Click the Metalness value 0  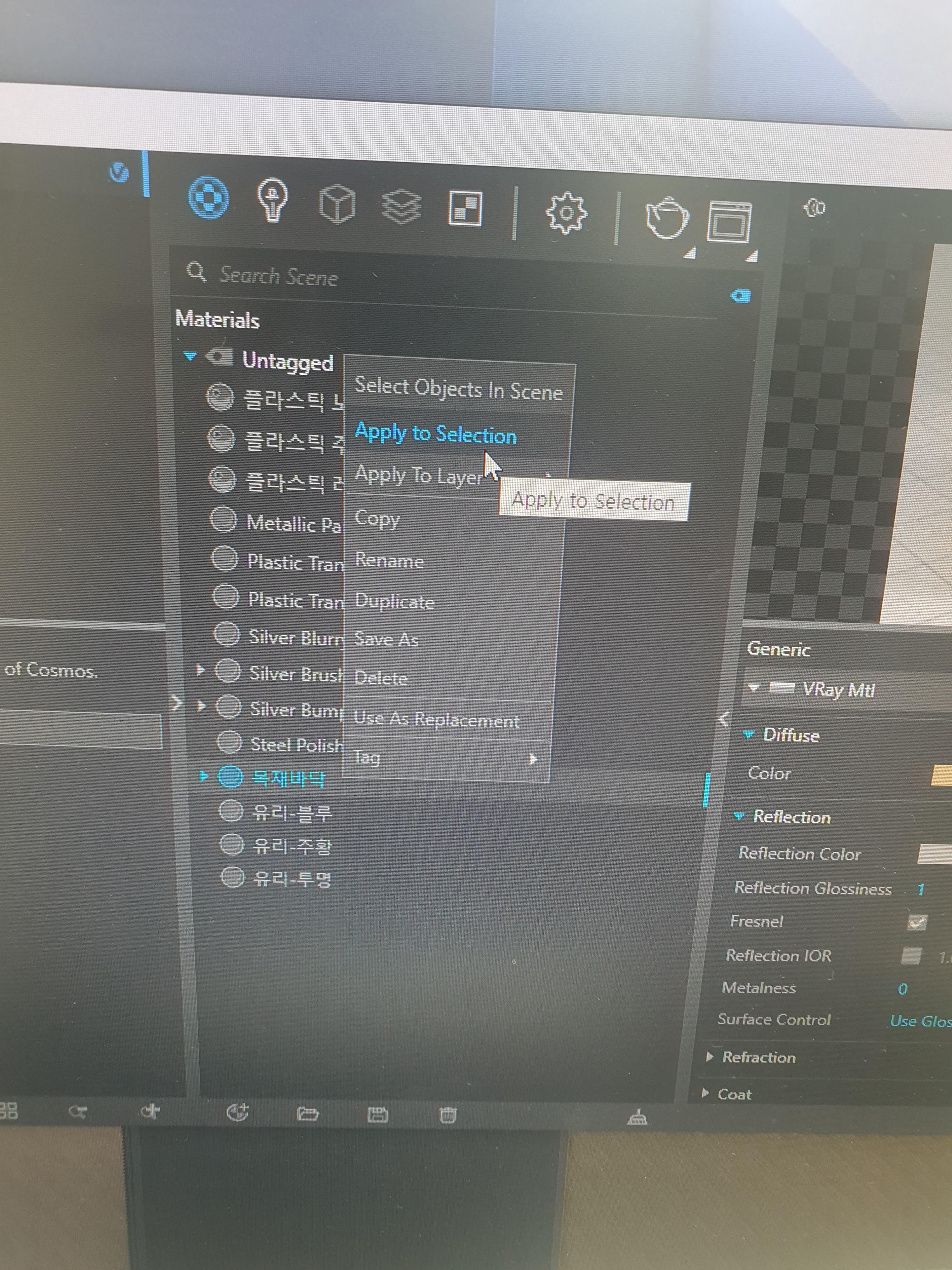903,989
